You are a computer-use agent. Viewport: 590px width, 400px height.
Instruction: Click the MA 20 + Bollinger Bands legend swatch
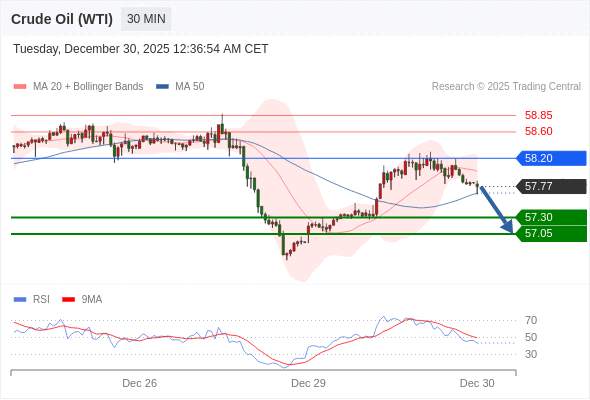pyautogui.click(x=20, y=87)
